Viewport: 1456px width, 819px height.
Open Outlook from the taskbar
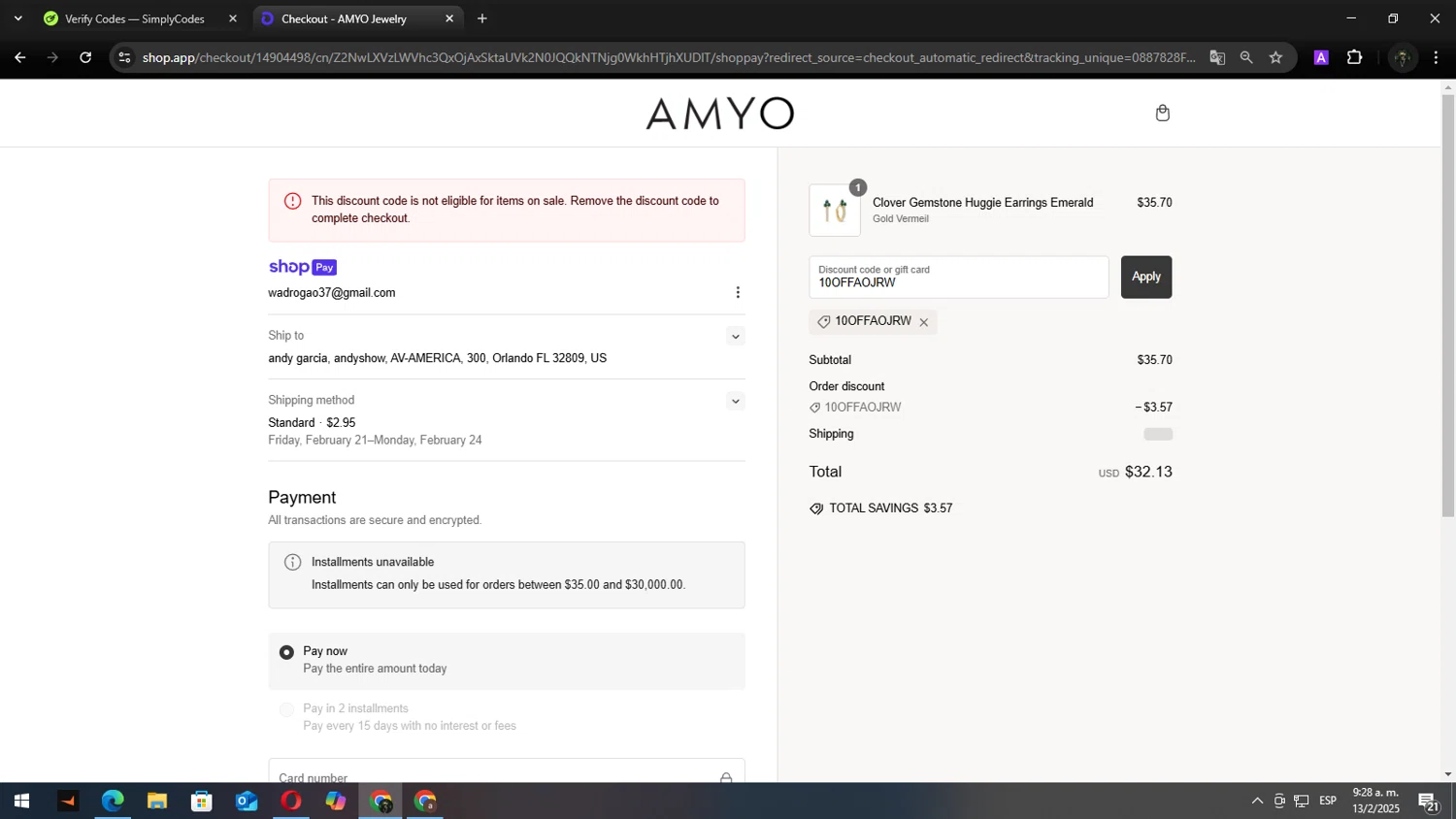point(247,802)
